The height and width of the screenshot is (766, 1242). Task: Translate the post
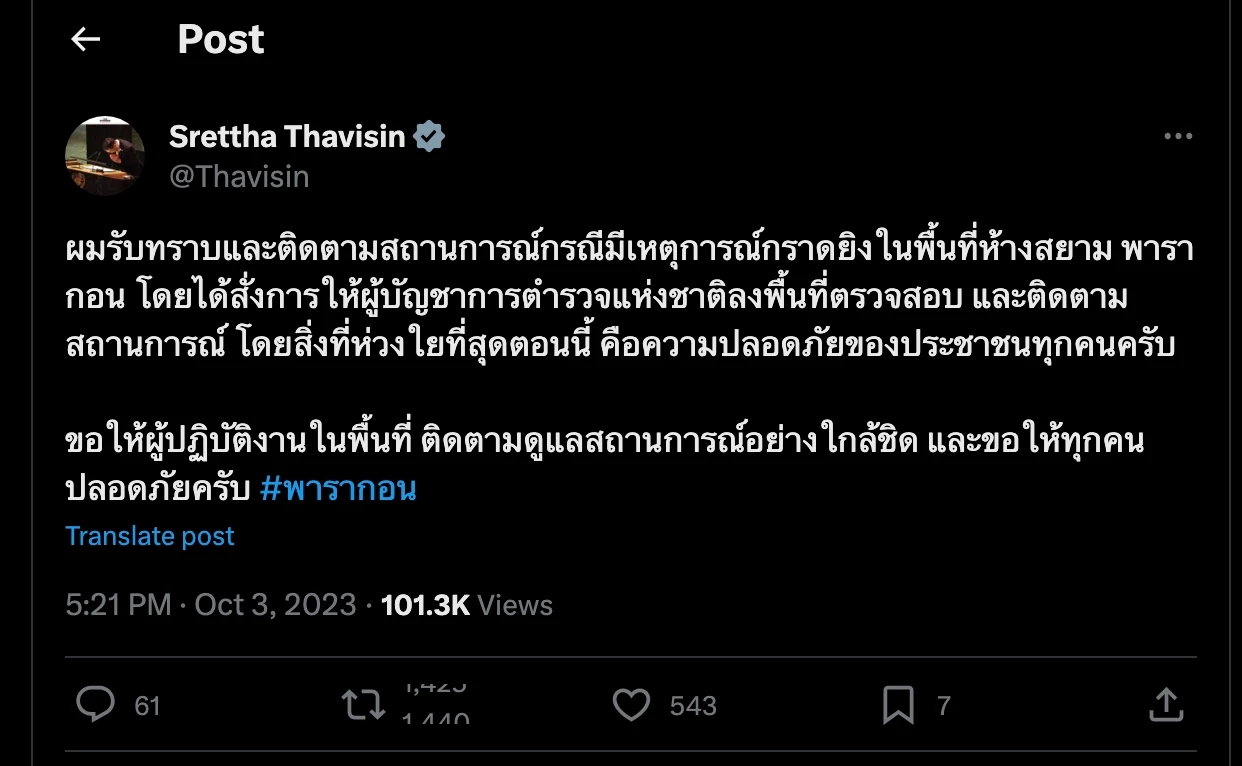(x=149, y=536)
